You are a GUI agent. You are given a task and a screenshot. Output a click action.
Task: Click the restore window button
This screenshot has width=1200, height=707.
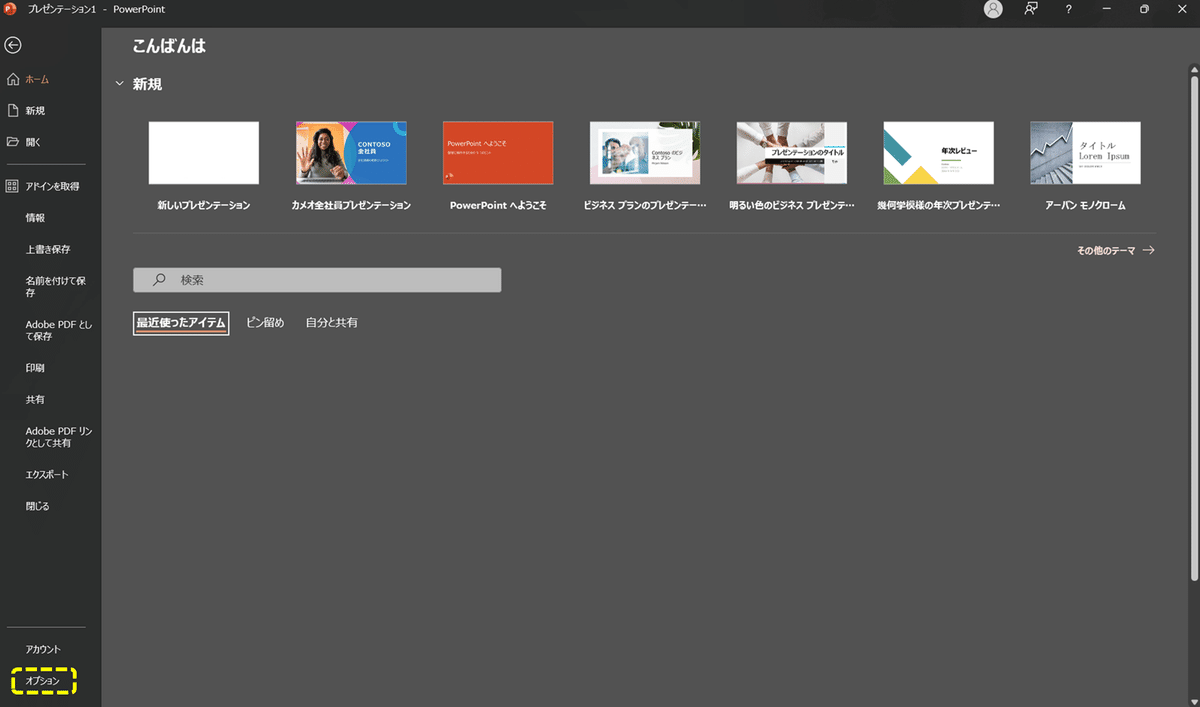point(1144,9)
